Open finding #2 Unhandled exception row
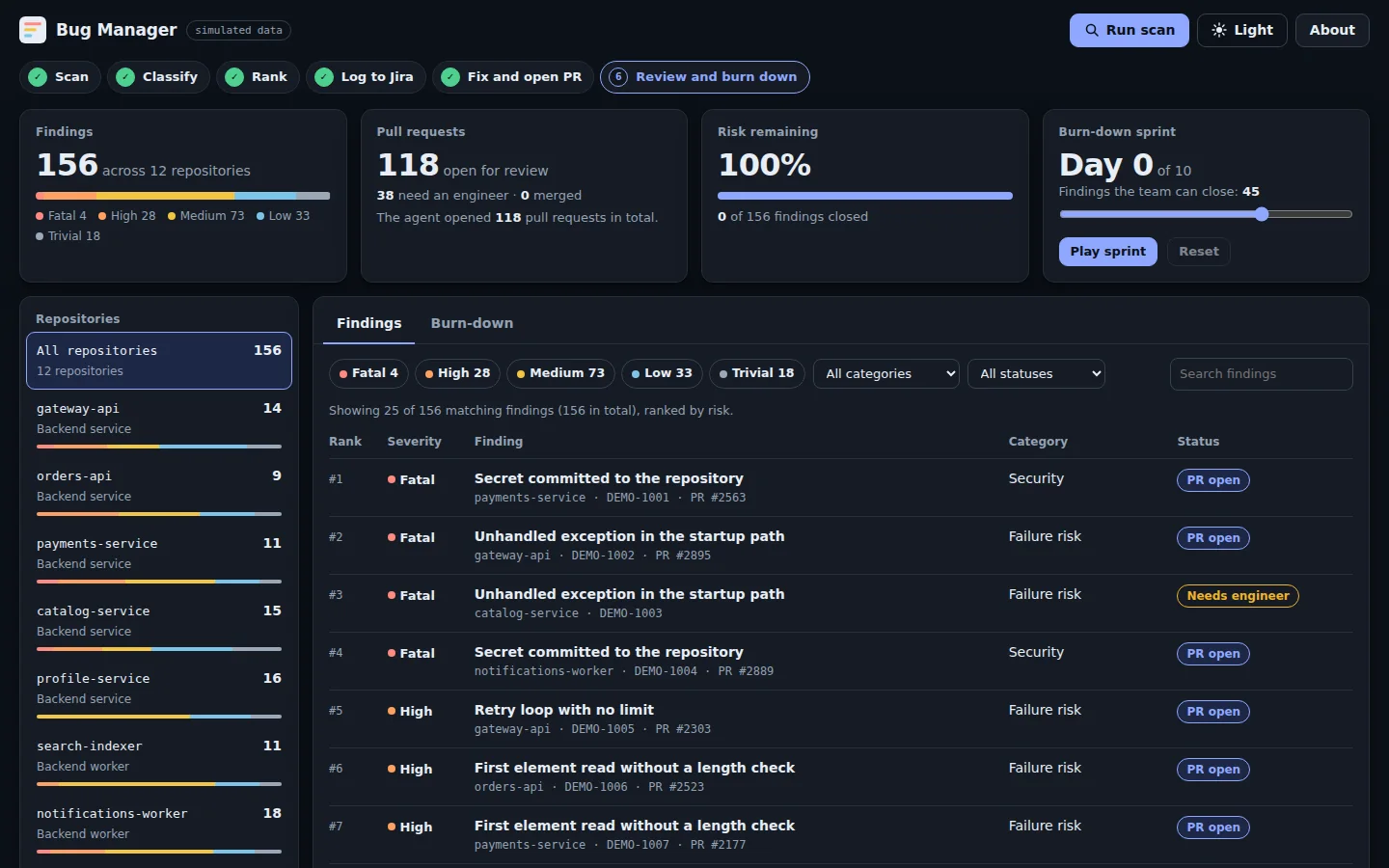The image size is (1389, 868). coord(840,546)
